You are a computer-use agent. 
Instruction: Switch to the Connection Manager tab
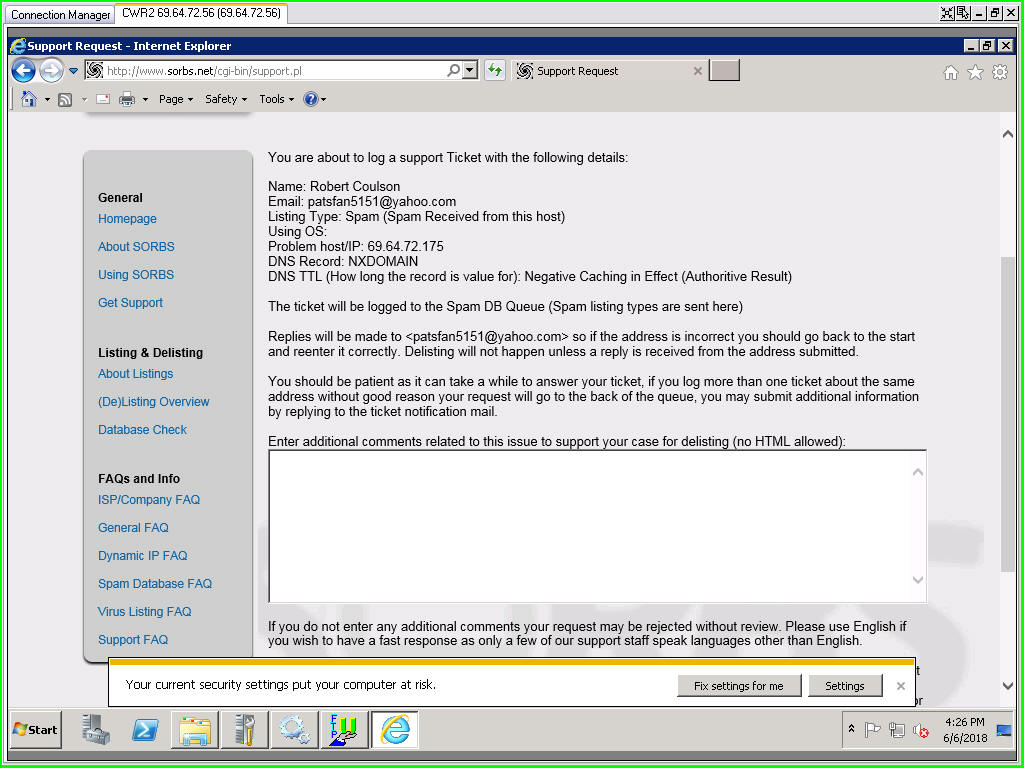[x=61, y=14]
